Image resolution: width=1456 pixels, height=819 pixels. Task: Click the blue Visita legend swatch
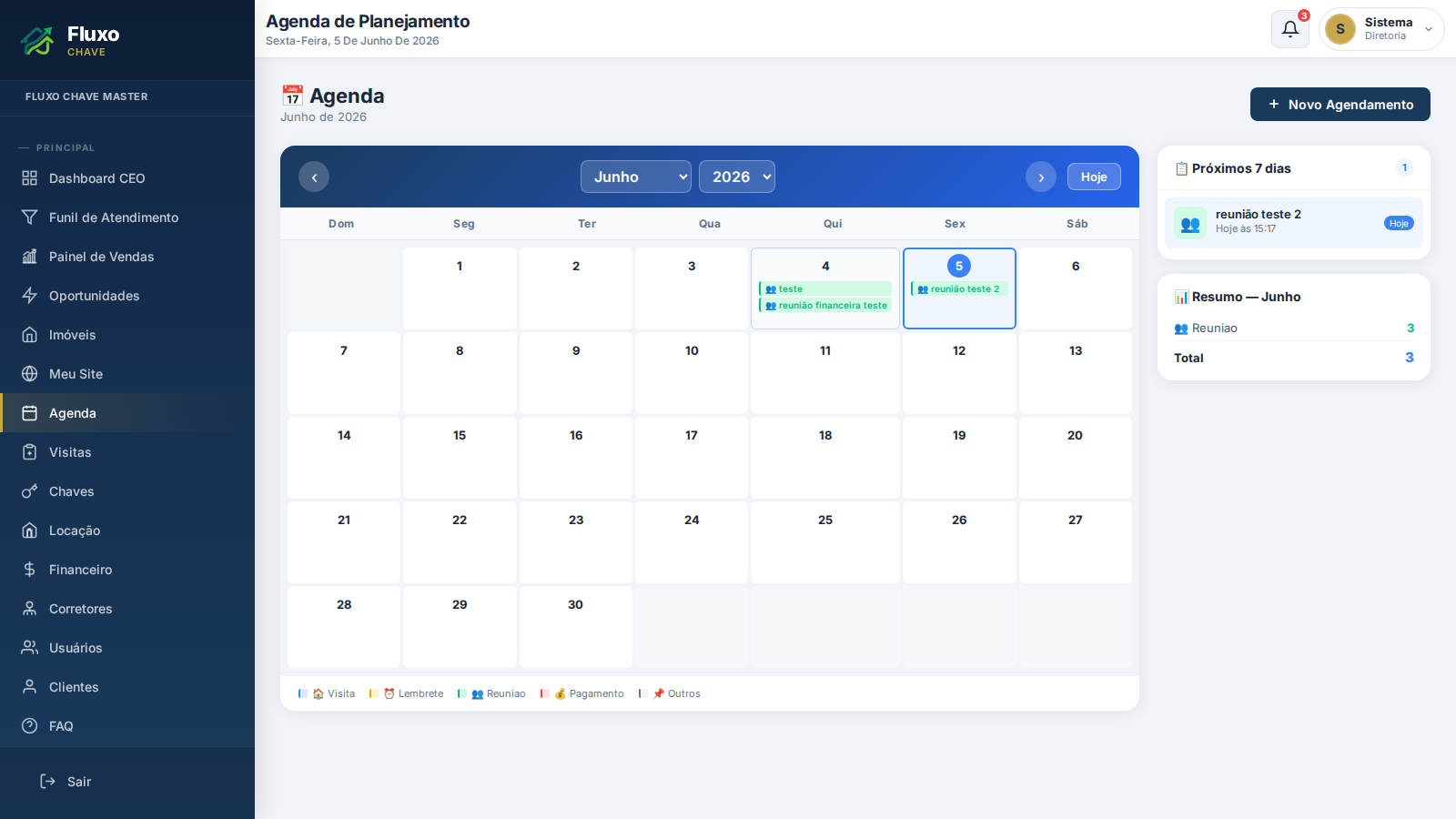(x=302, y=693)
